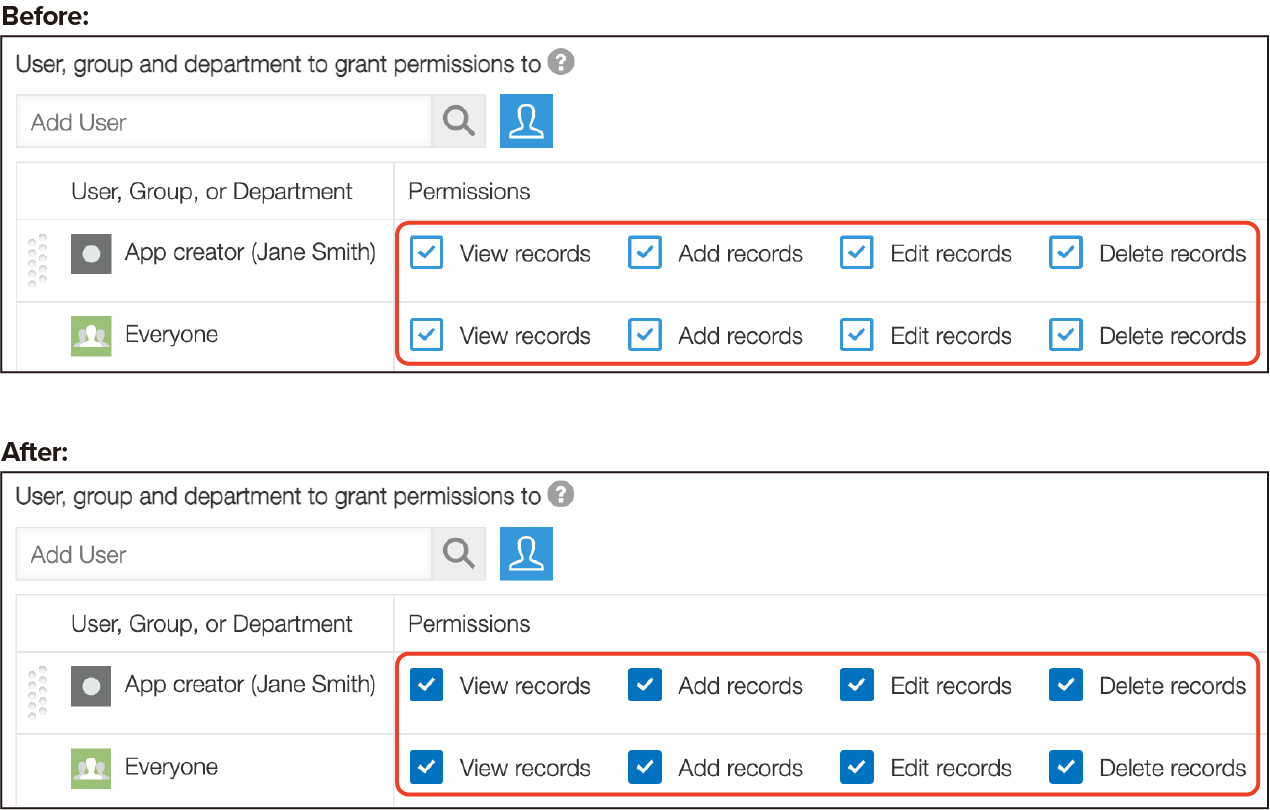The image size is (1270, 810).
Task: Click help icon in the After panel
Action: point(562,495)
